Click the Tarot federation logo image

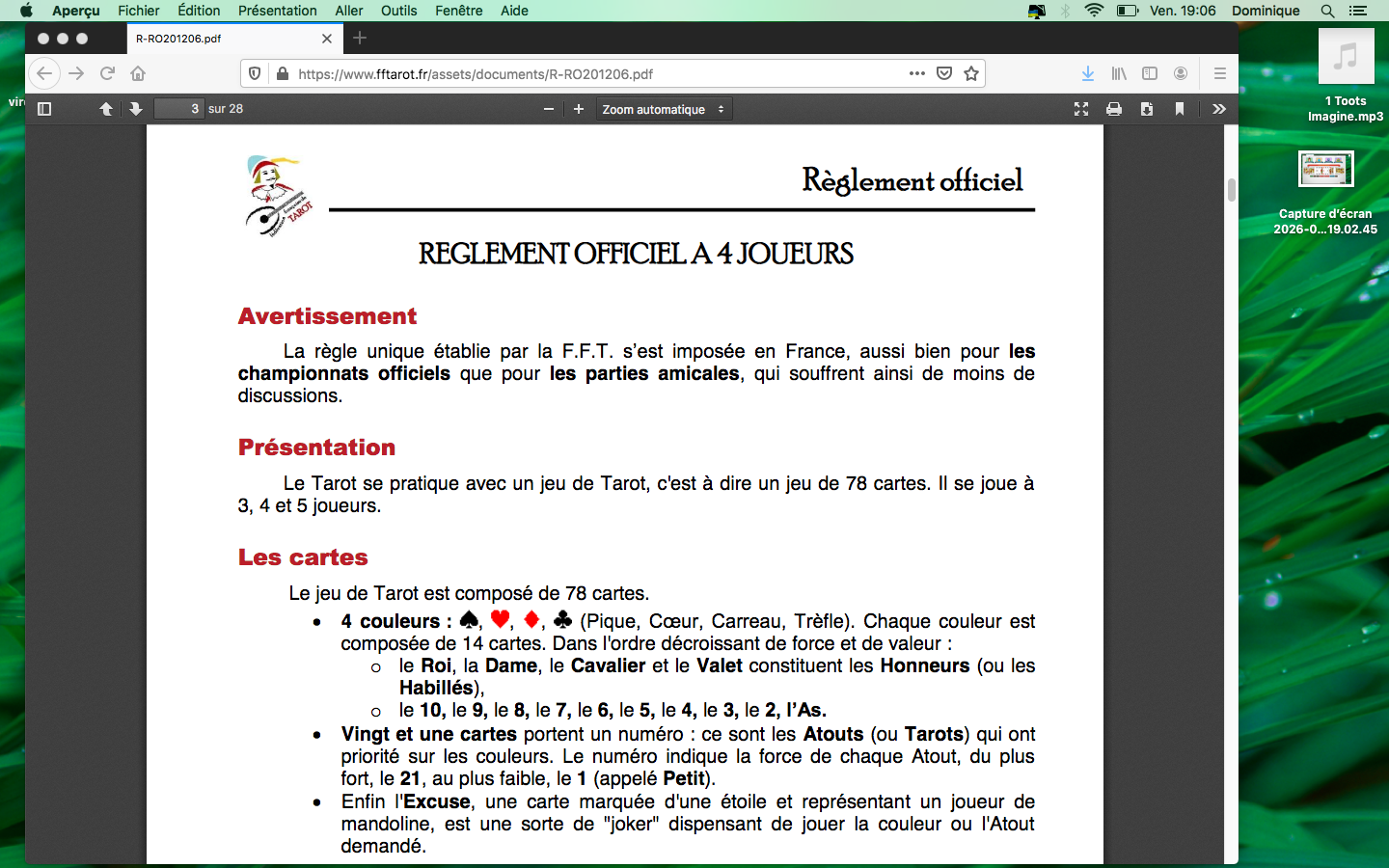(280, 196)
